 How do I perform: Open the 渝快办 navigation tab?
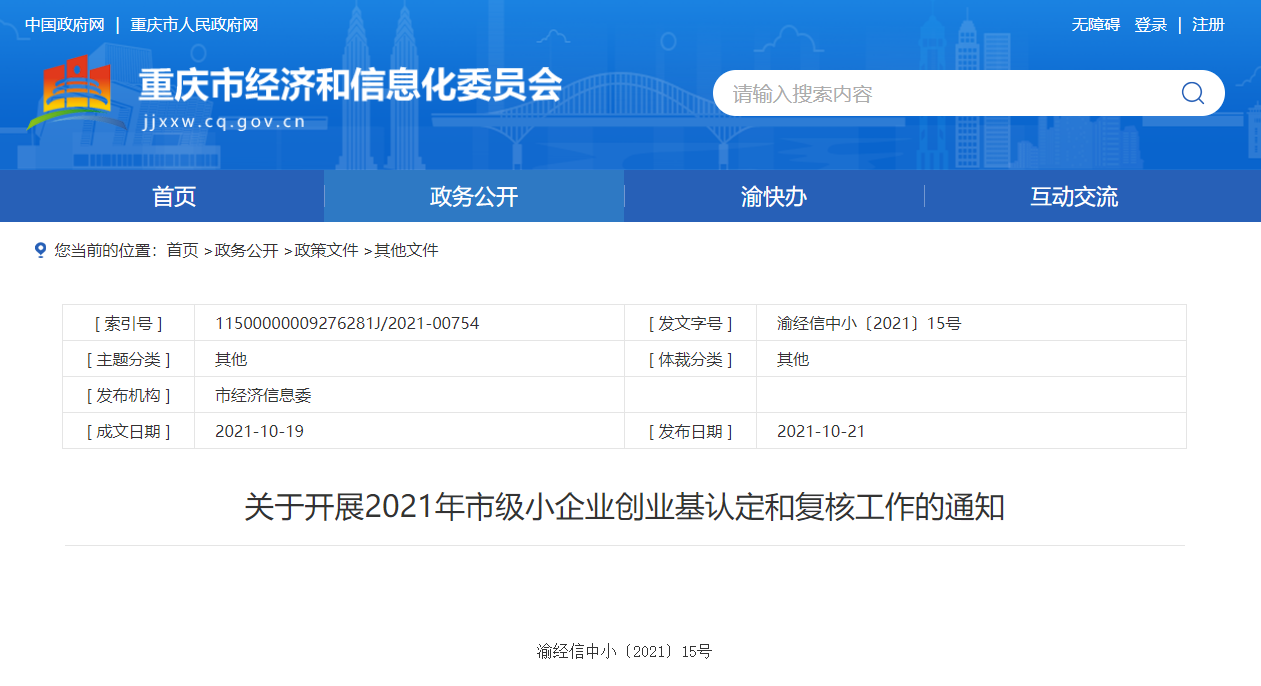coord(774,197)
